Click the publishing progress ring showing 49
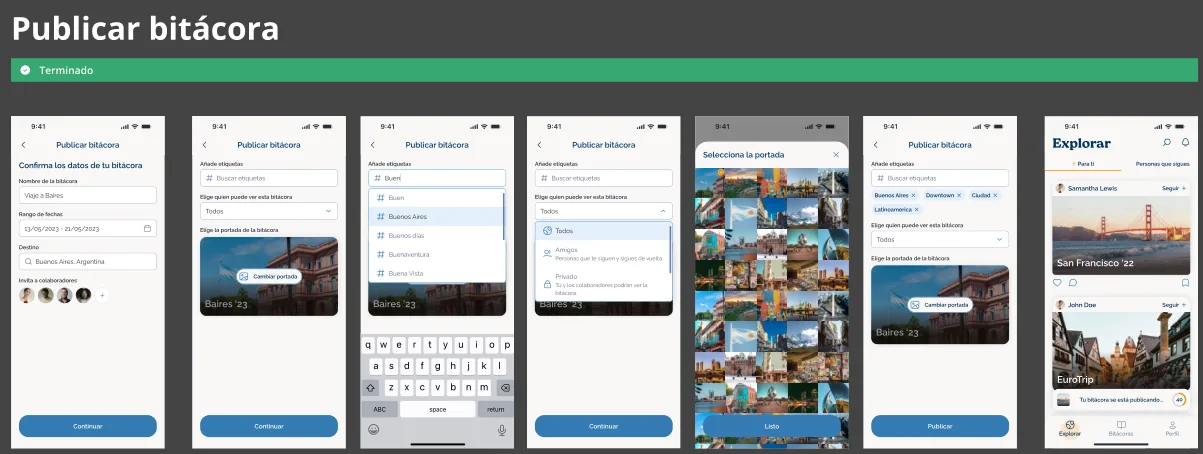The image size is (1203, 454). [x=1179, y=400]
